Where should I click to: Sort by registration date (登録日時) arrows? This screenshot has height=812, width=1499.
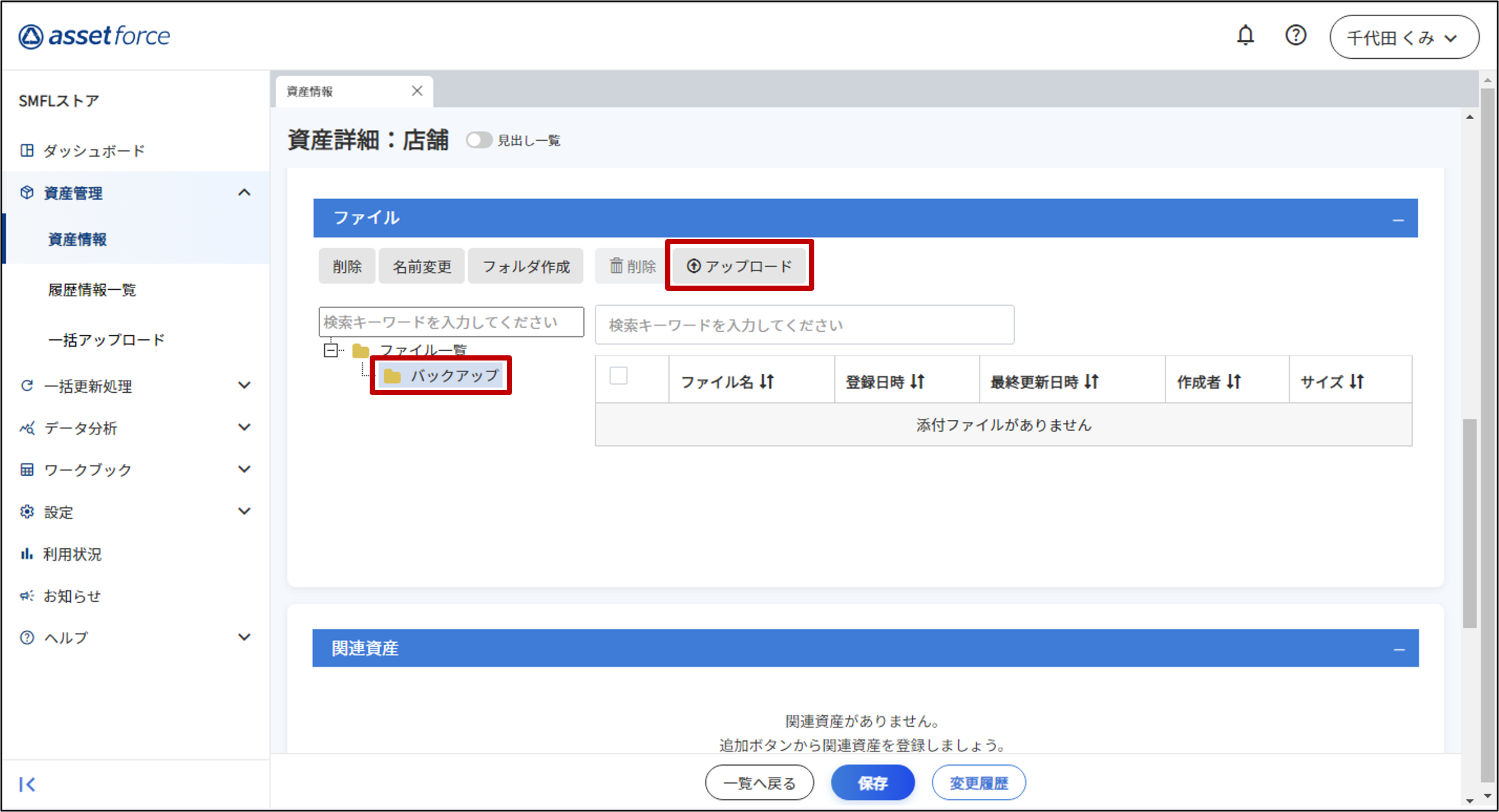917,381
